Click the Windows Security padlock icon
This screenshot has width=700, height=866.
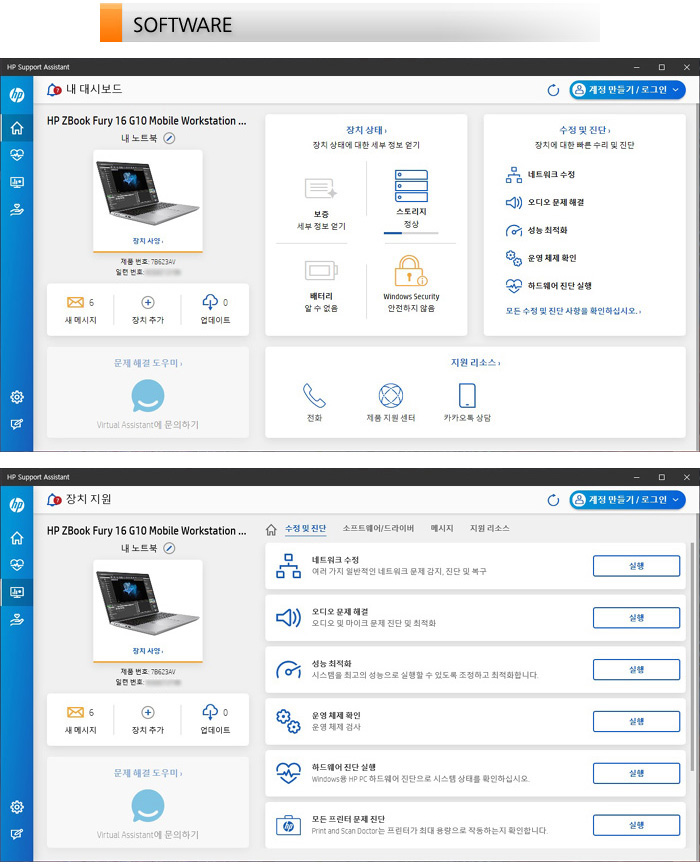(x=411, y=272)
